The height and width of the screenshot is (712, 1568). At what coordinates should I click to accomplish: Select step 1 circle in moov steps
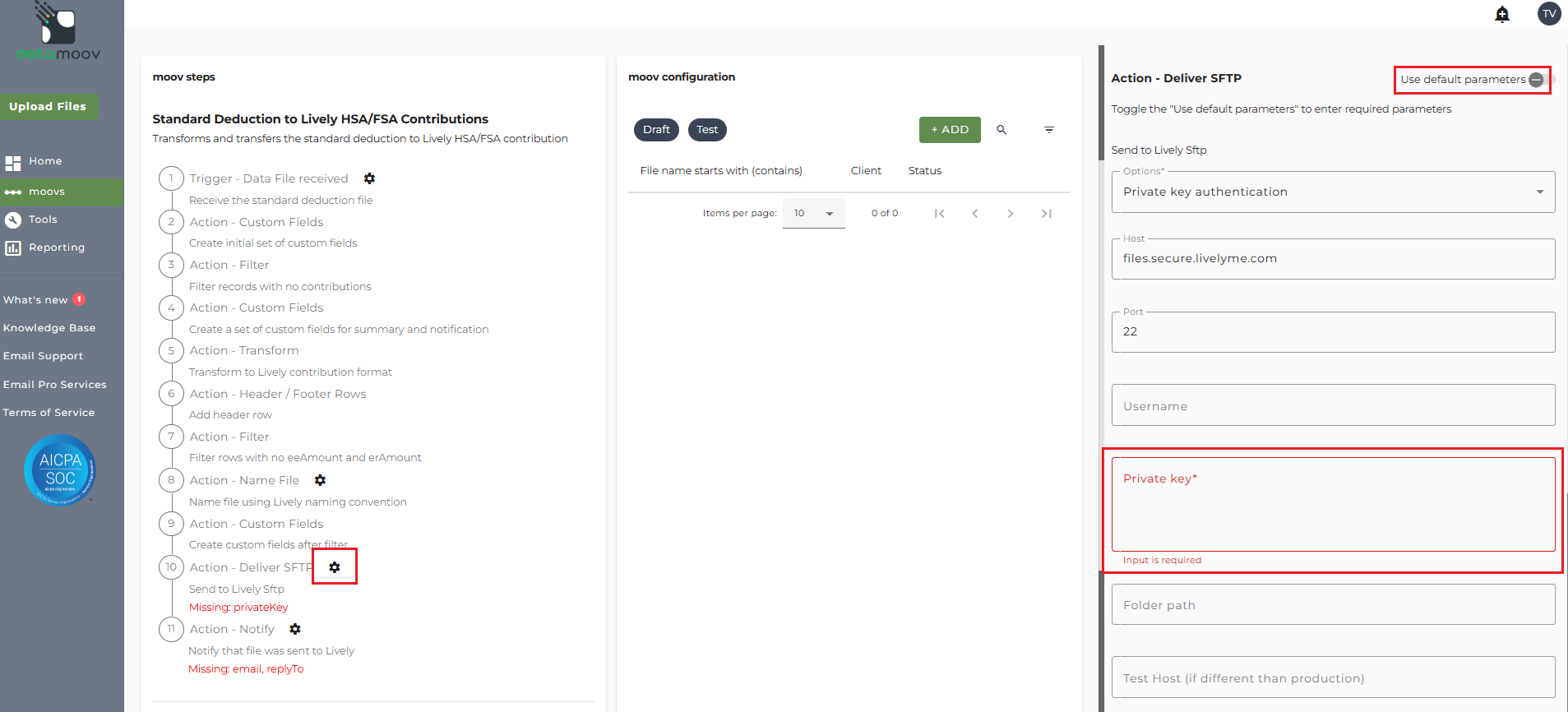click(x=171, y=178)
